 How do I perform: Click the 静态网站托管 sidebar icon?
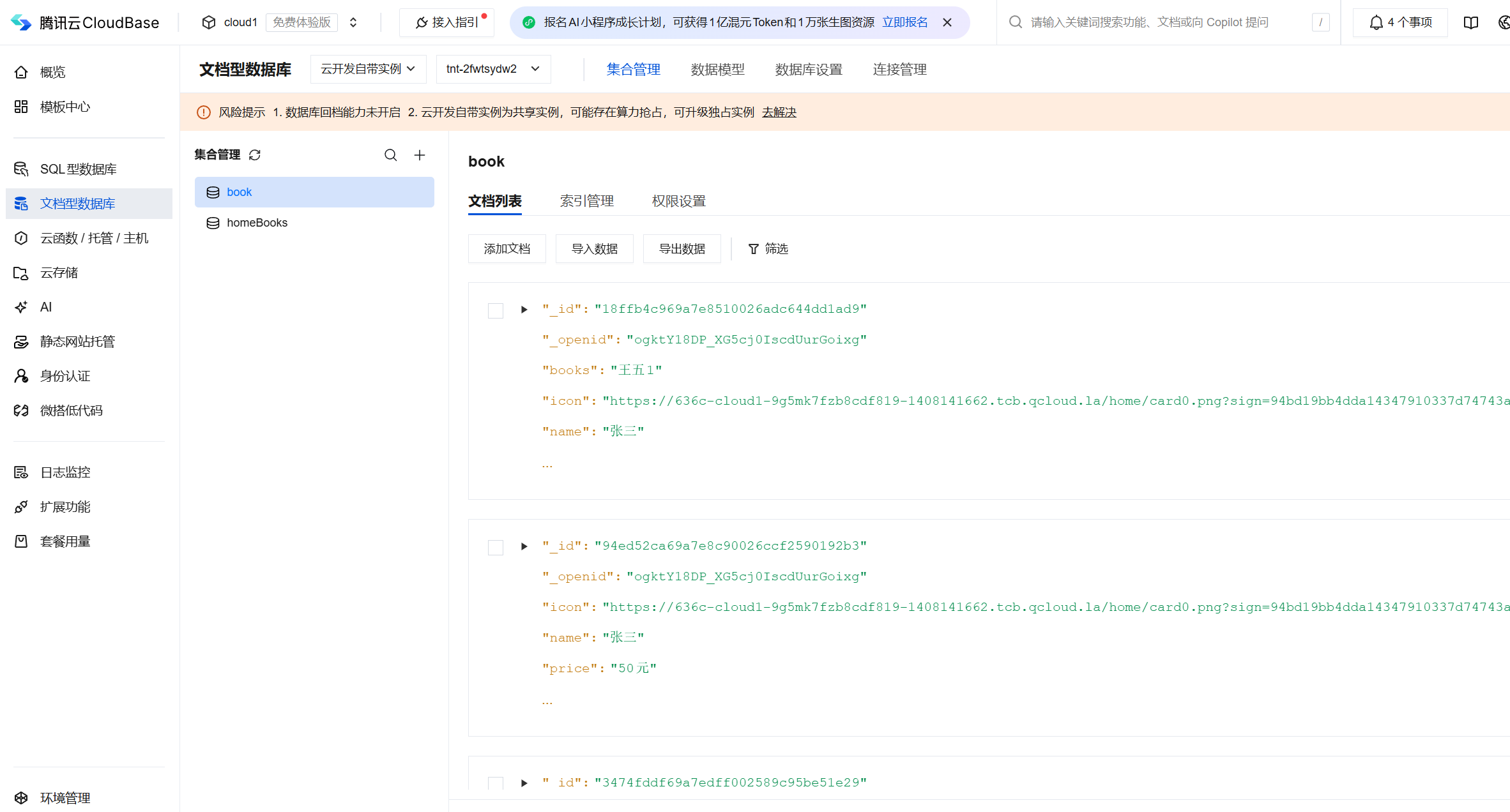pyautogui.click(x=21, y=342)
